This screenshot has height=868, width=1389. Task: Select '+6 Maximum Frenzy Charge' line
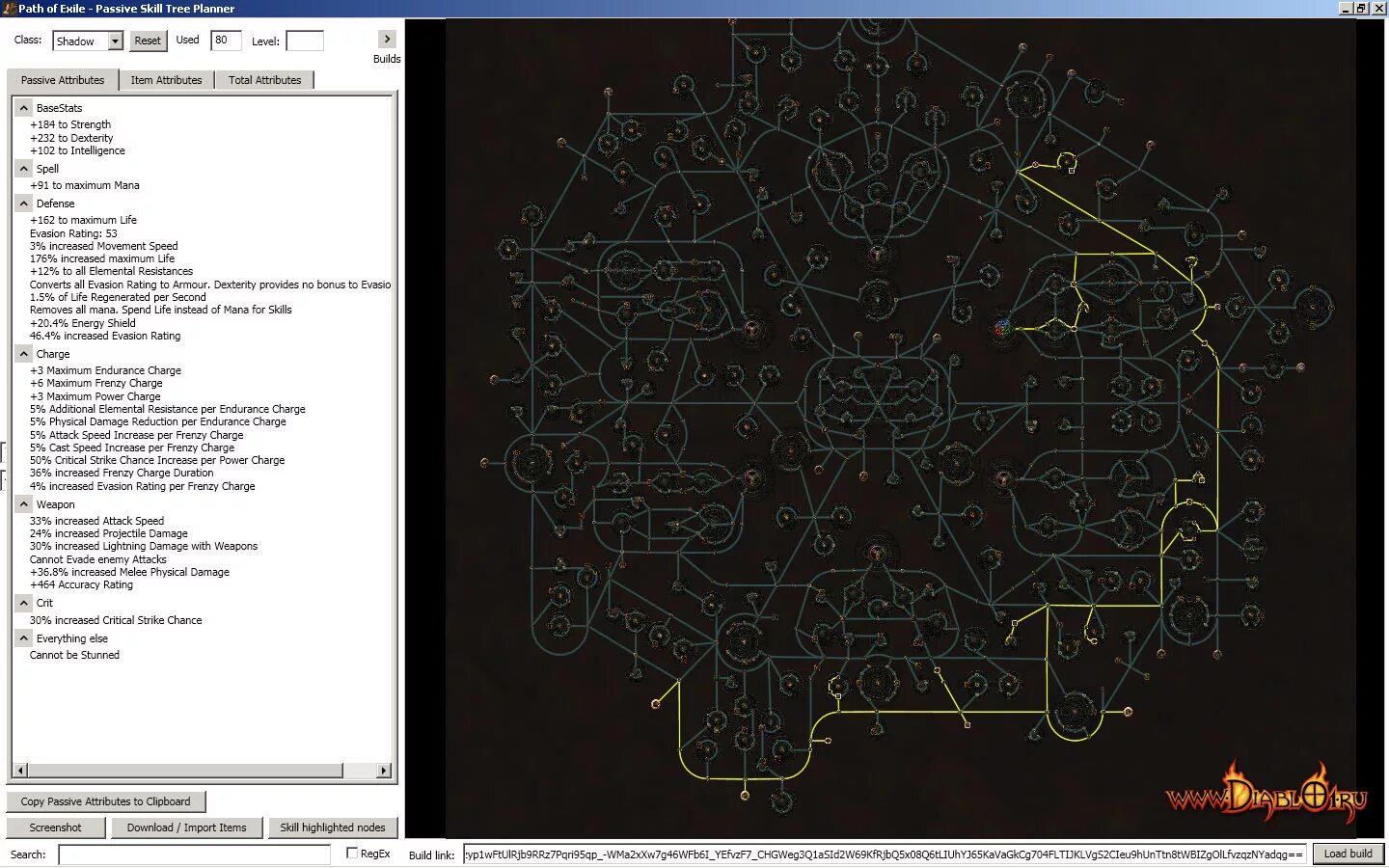point(96,383)
